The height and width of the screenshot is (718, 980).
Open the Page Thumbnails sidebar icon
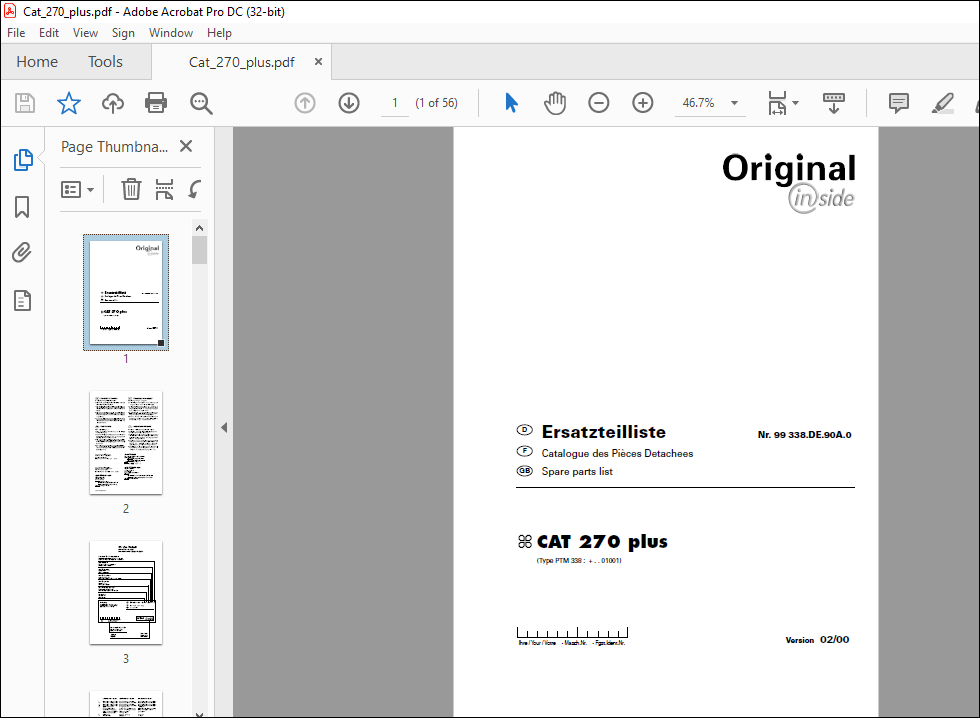pyautogui.click(x=23, y=160)
